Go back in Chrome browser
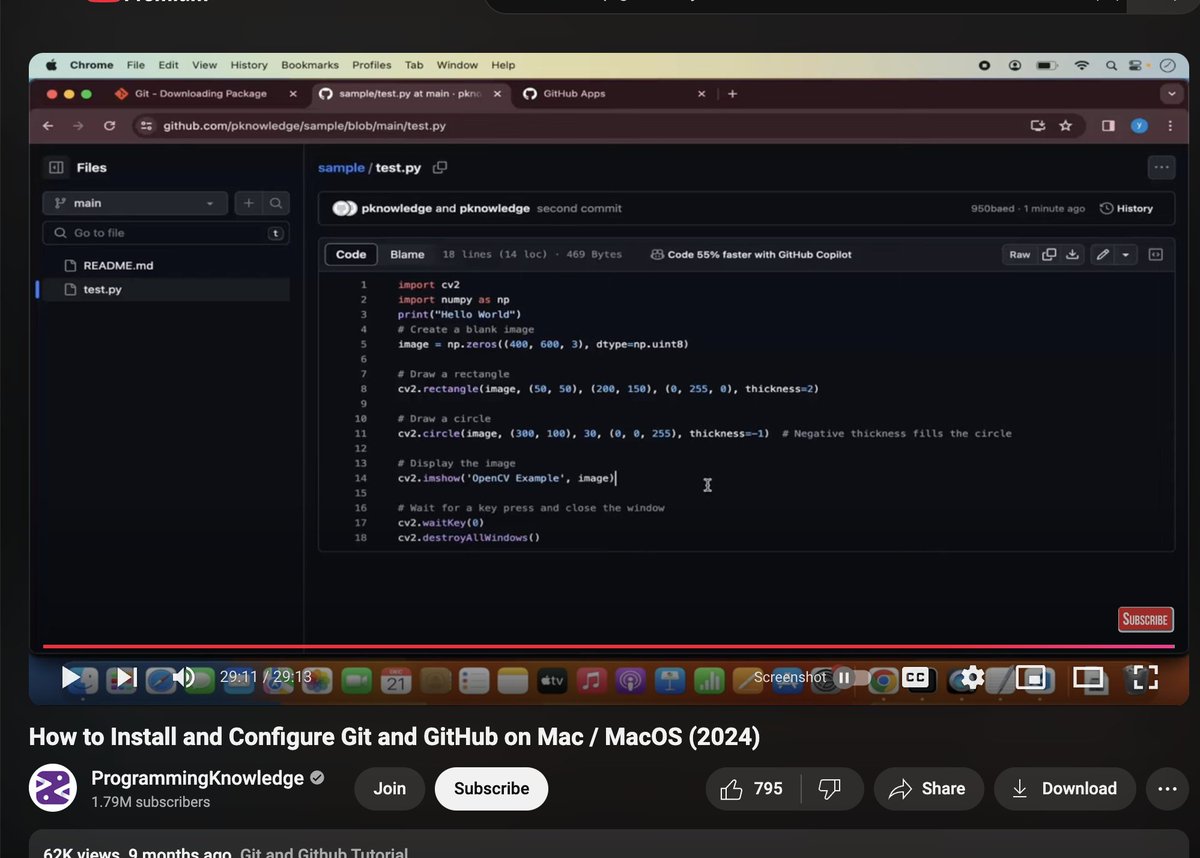 point(47,126)
